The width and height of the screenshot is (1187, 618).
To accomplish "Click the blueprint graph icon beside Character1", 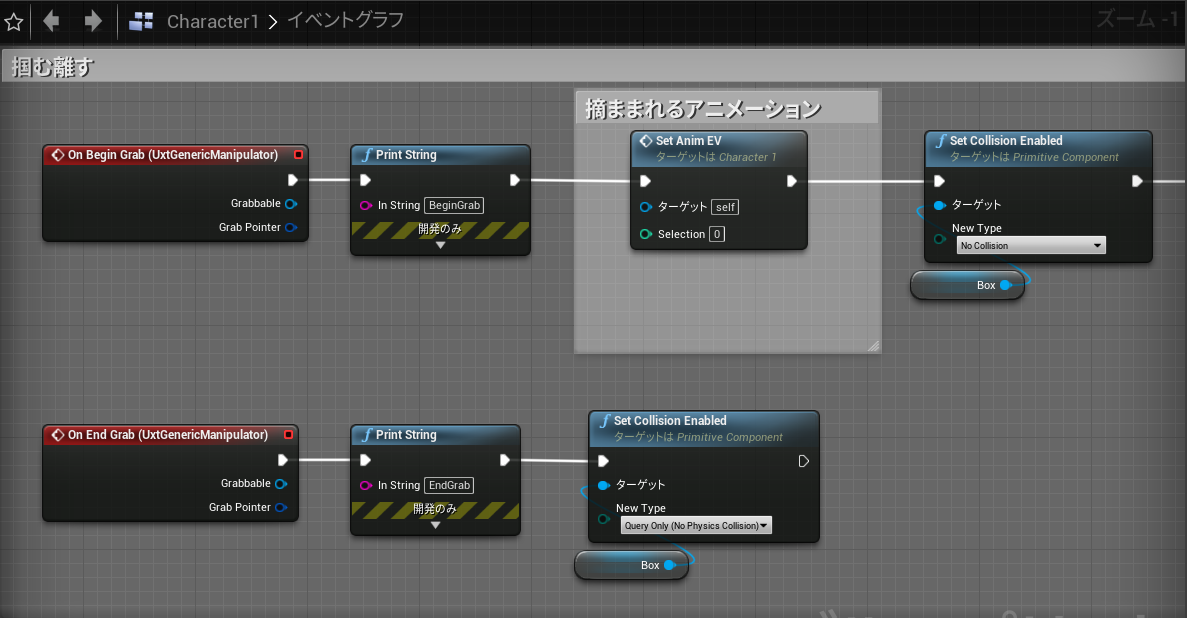I will (x=141, y=21).
